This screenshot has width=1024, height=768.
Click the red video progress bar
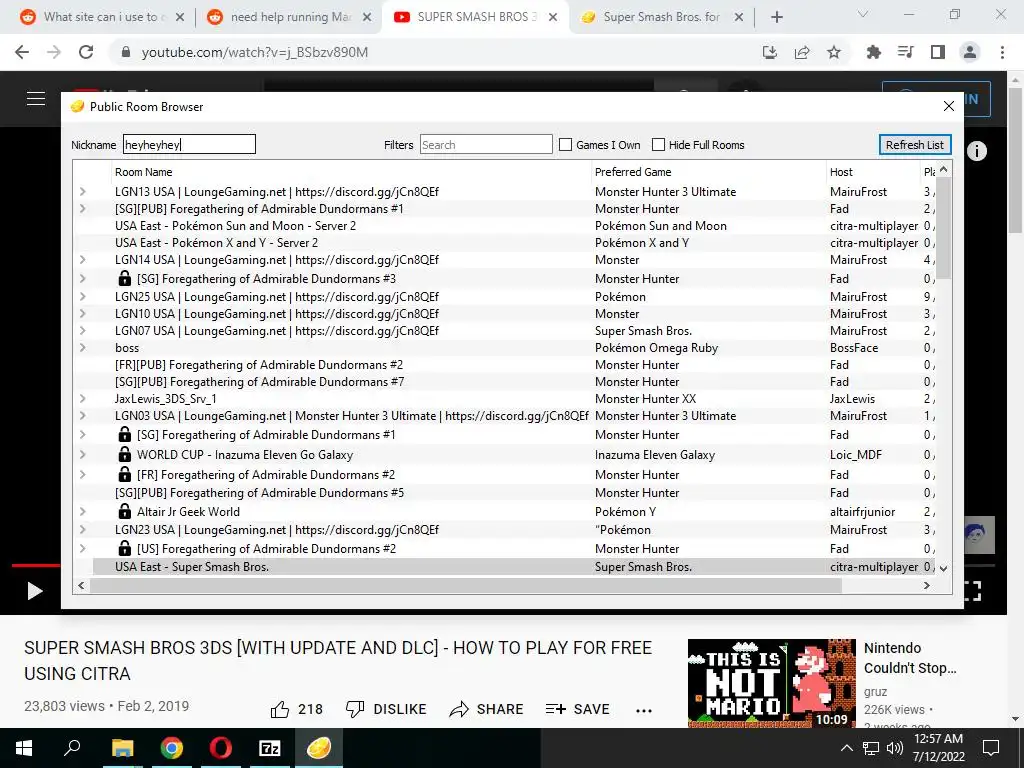tap(35, 565)
